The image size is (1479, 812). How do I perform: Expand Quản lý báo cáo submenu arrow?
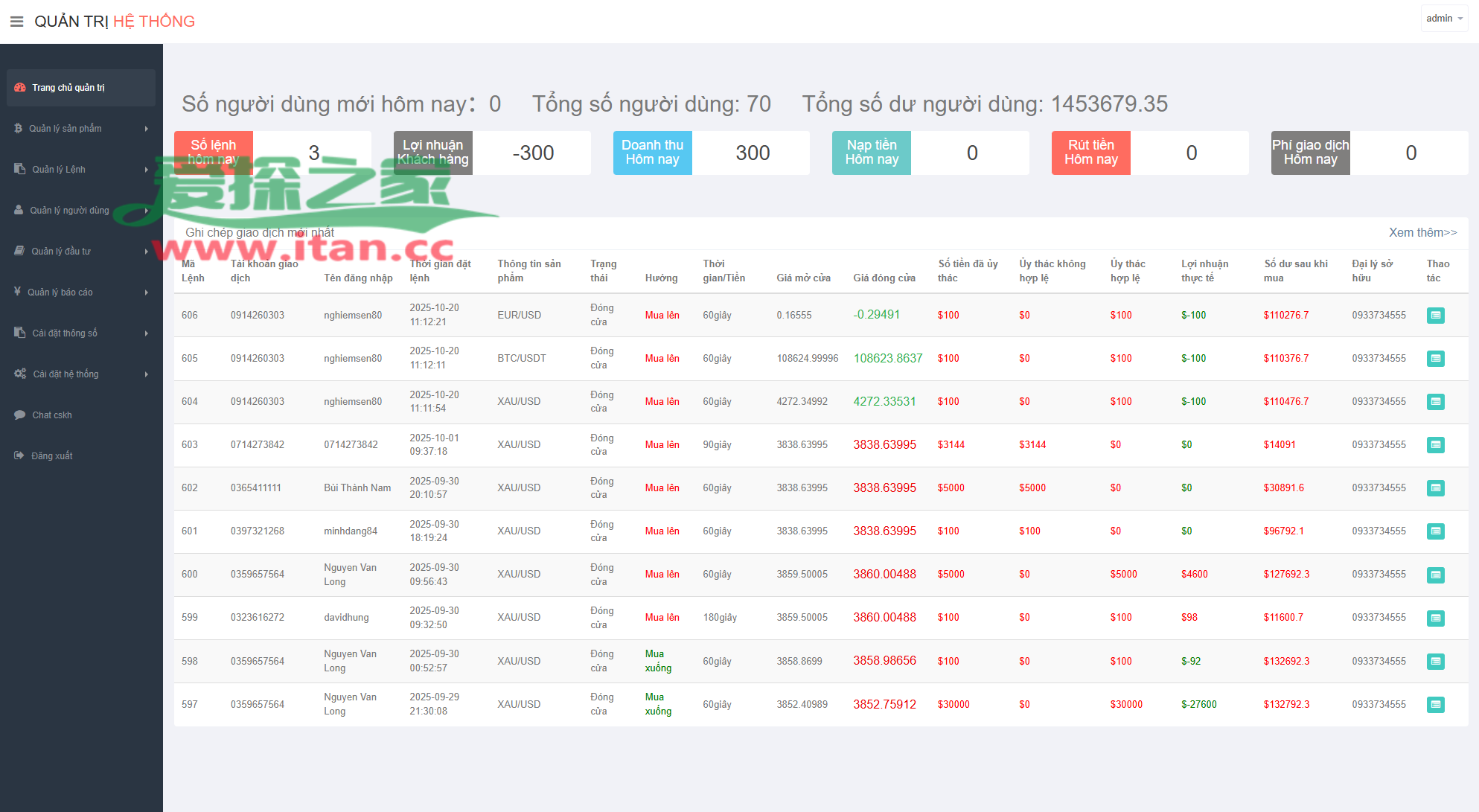[147, 292]
